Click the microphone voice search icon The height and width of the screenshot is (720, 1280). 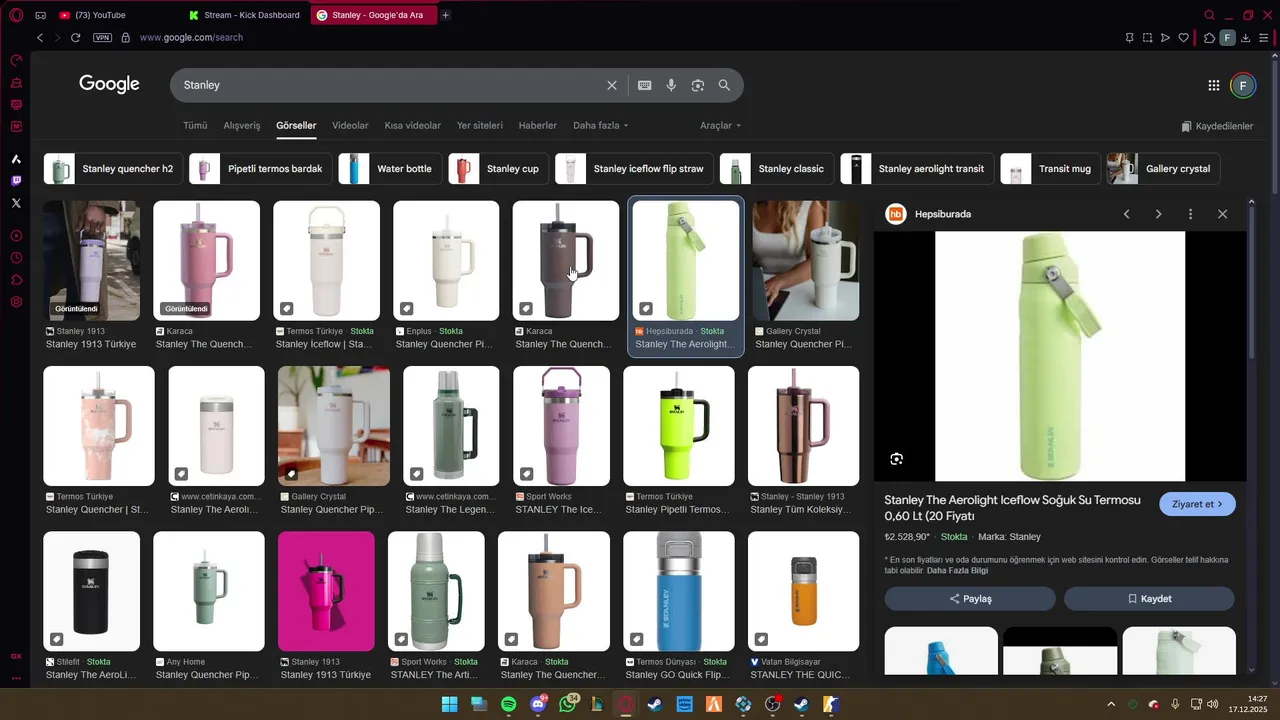click(671, 85)
